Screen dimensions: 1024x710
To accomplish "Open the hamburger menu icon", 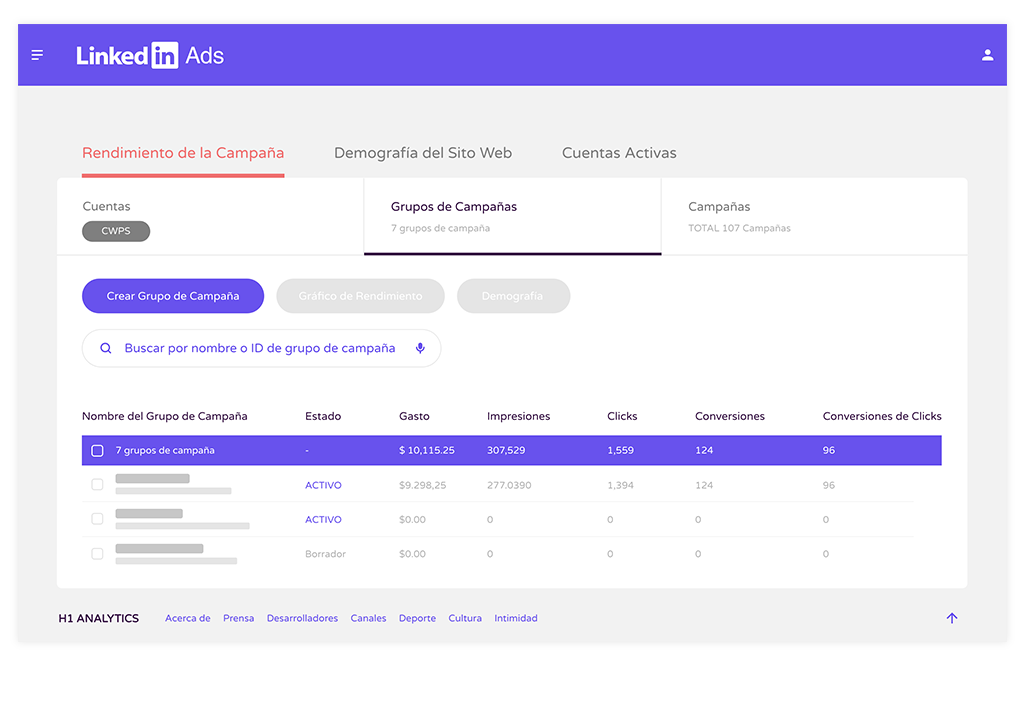I will click(x=37, y=55).
